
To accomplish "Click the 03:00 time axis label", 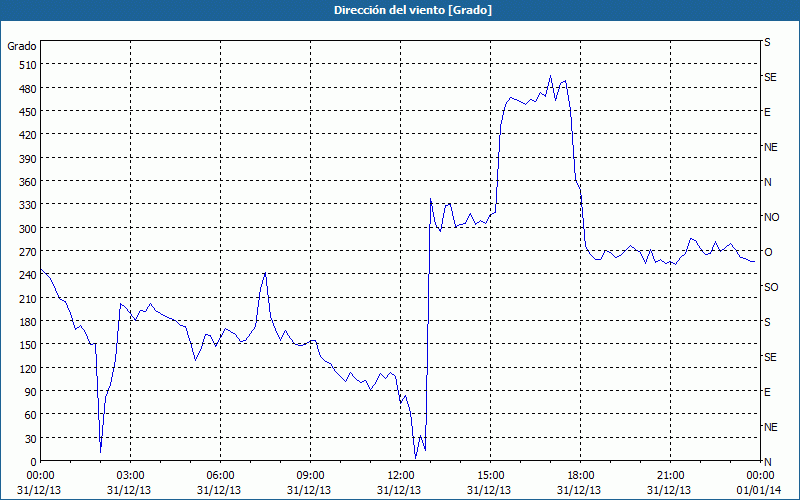I will tap(130, 476).
